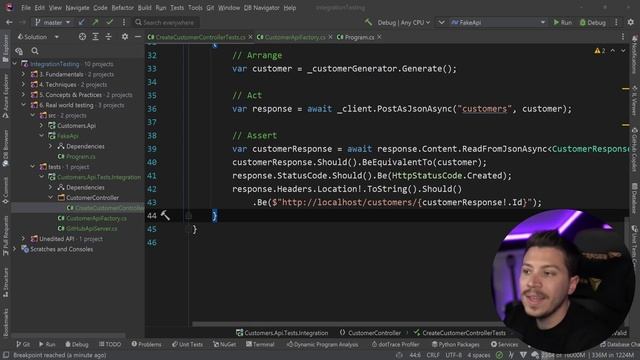Viewport: 640px width, 360px height.
Task: Click the hammer gutter icon on line 44
Action: [x=165, y=216]
